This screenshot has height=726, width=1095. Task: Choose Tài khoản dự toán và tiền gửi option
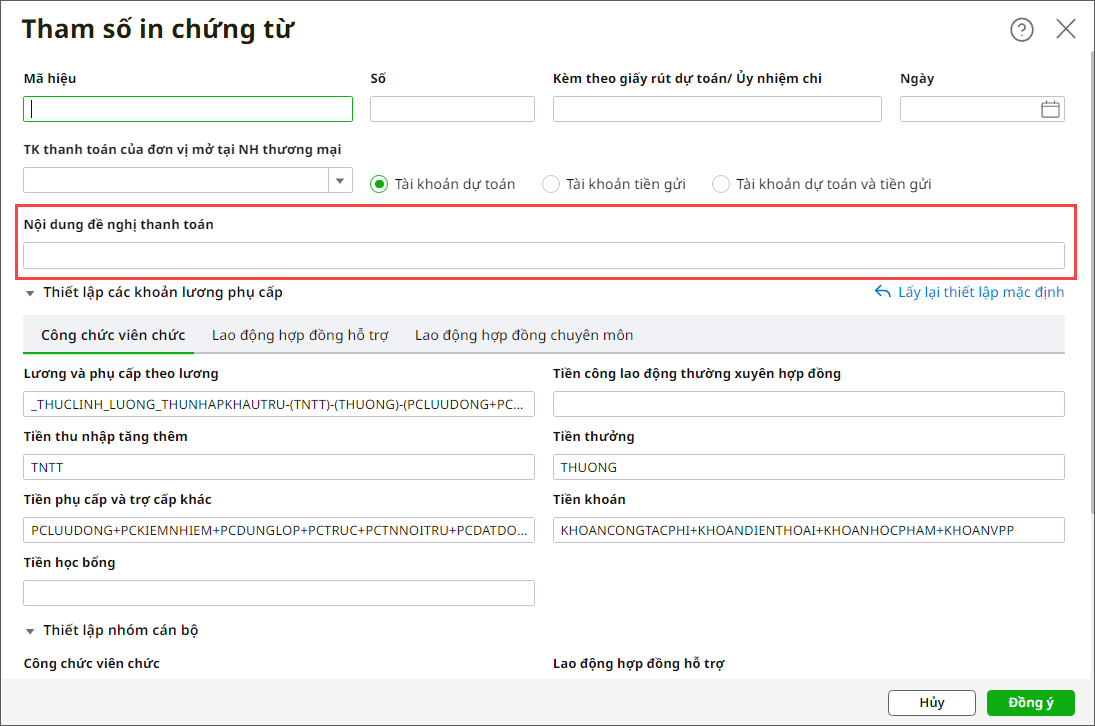point(721,184)
